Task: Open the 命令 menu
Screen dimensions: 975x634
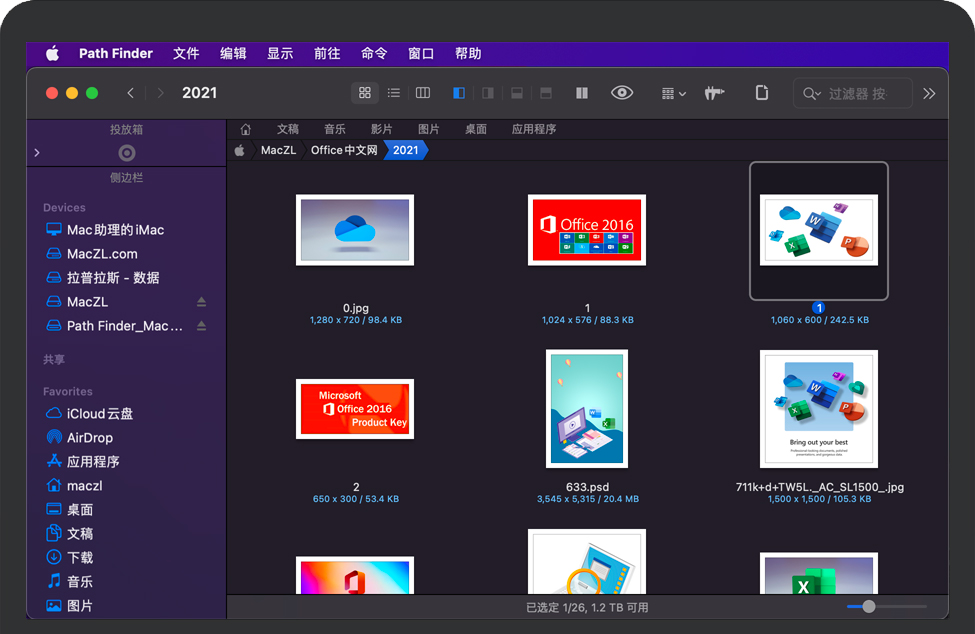Action: (374, 53)
